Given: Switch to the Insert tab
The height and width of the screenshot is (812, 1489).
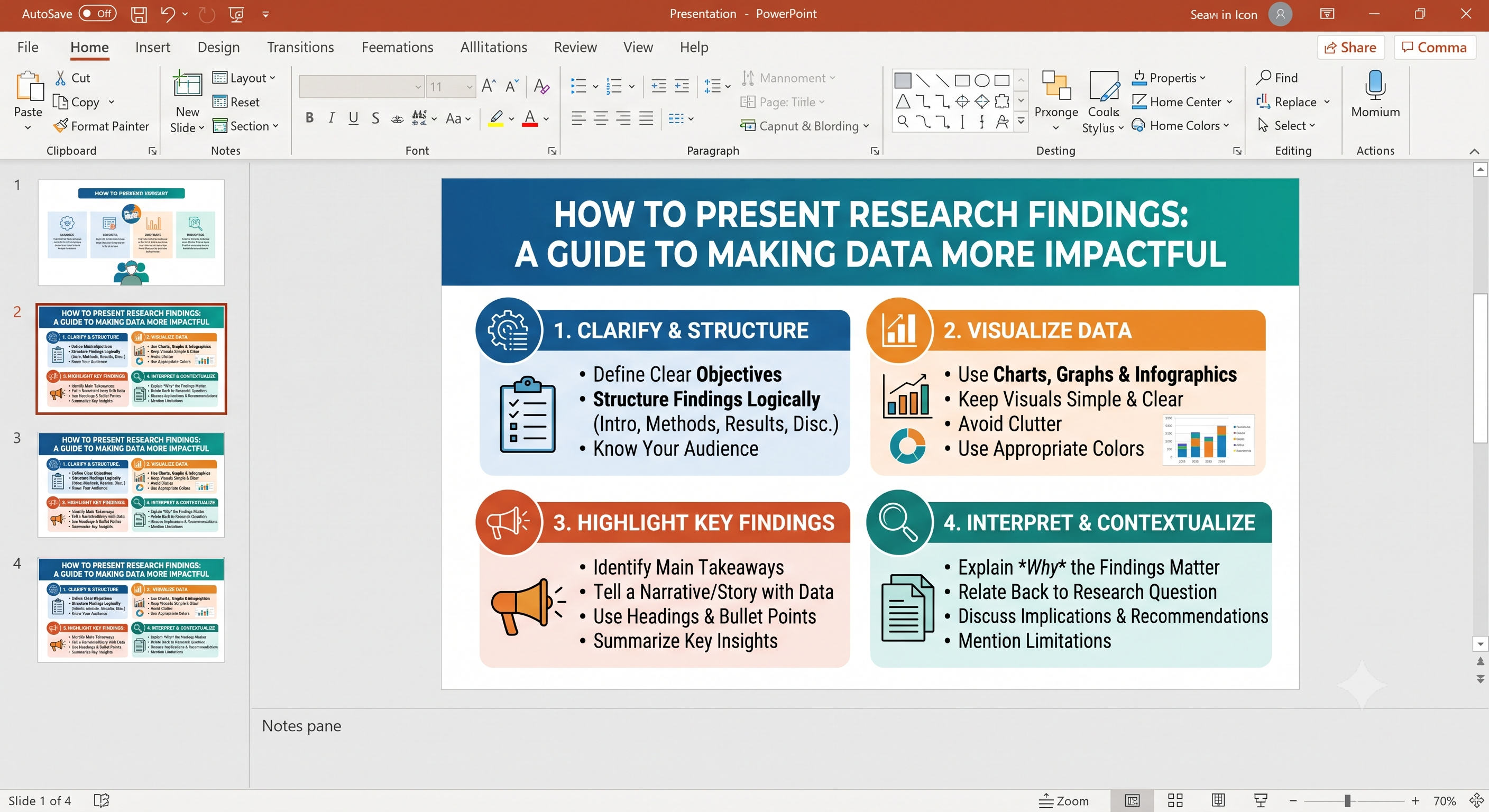Looking at the screenshot, I should (153, 47).
